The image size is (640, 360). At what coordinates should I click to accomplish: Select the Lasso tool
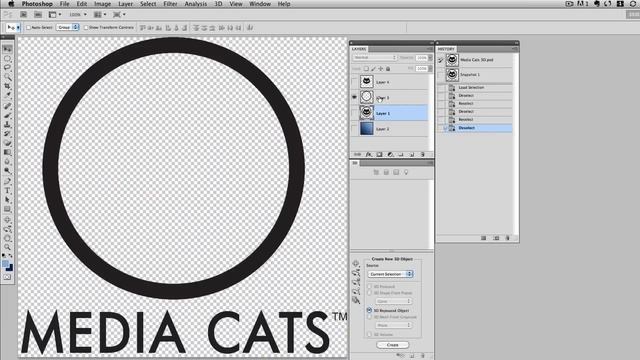(7, 67)
